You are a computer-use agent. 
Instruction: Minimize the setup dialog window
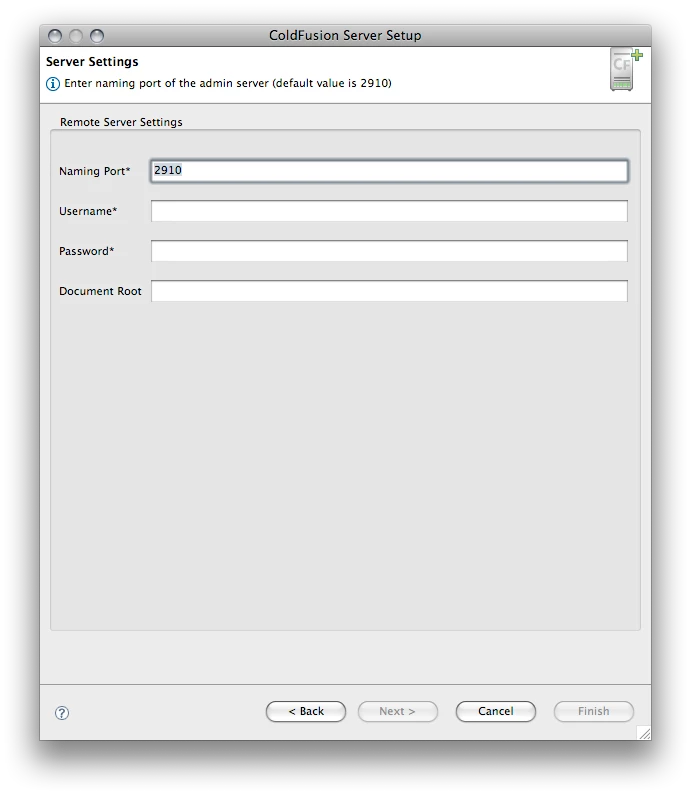(76, 36)
